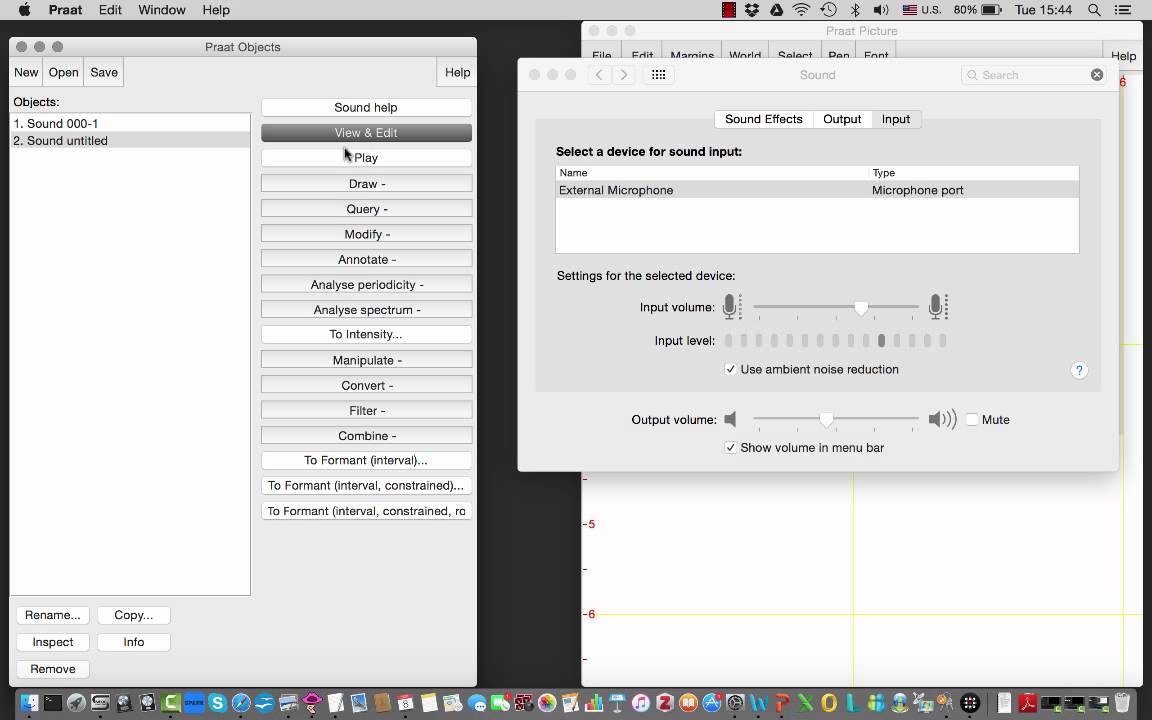Open Safari compass icon in the Dock
The image size is (1152, 720).
pyautogui.click(x=241, y=703)
